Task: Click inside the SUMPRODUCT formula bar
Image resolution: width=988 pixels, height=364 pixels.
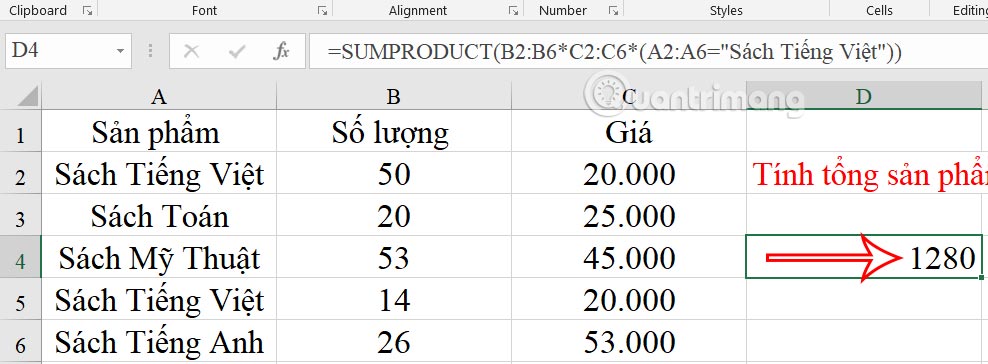Action: 648,51
